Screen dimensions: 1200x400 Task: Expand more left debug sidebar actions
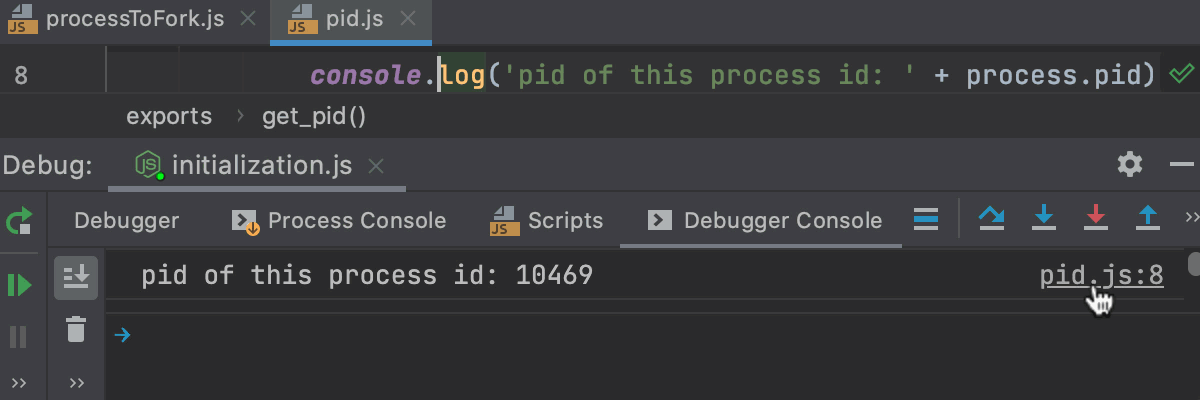(x=19, y=382)
